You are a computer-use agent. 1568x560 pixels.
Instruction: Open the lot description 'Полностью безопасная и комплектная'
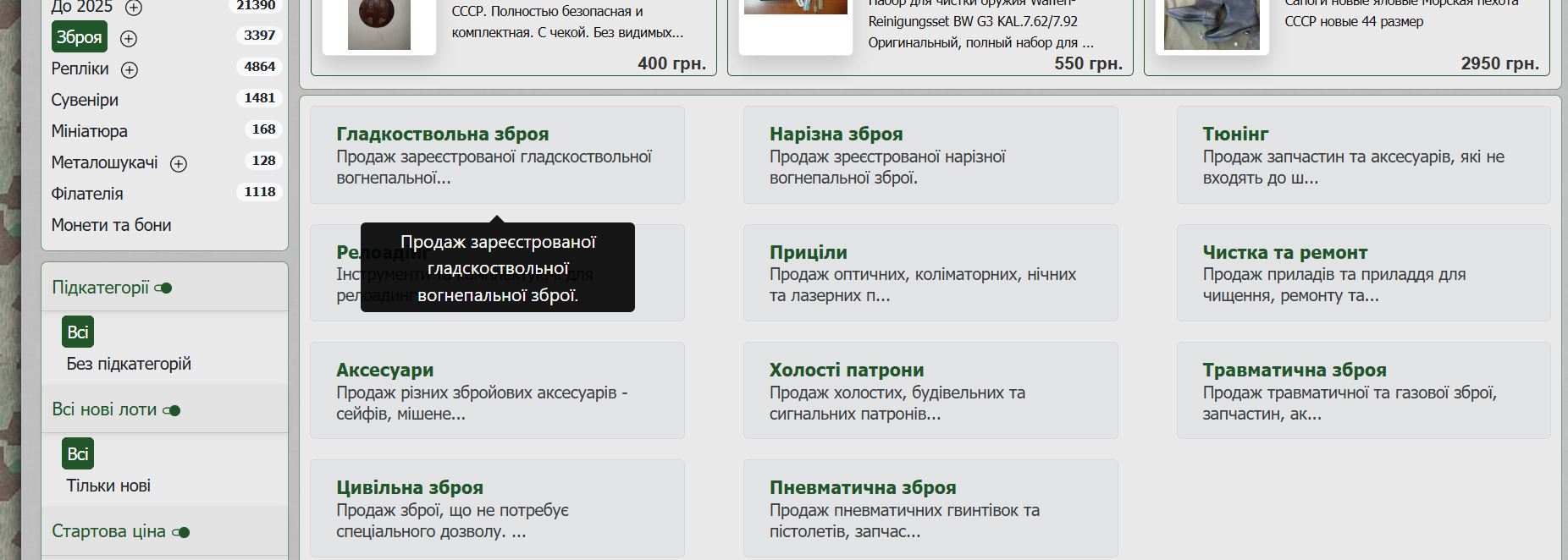coord(567,22)
